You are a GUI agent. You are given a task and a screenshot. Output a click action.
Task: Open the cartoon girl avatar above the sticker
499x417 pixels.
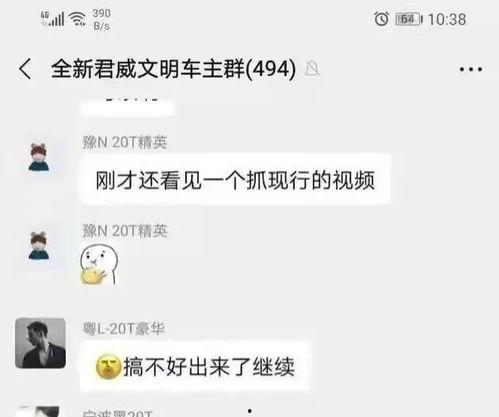(39, 245)
